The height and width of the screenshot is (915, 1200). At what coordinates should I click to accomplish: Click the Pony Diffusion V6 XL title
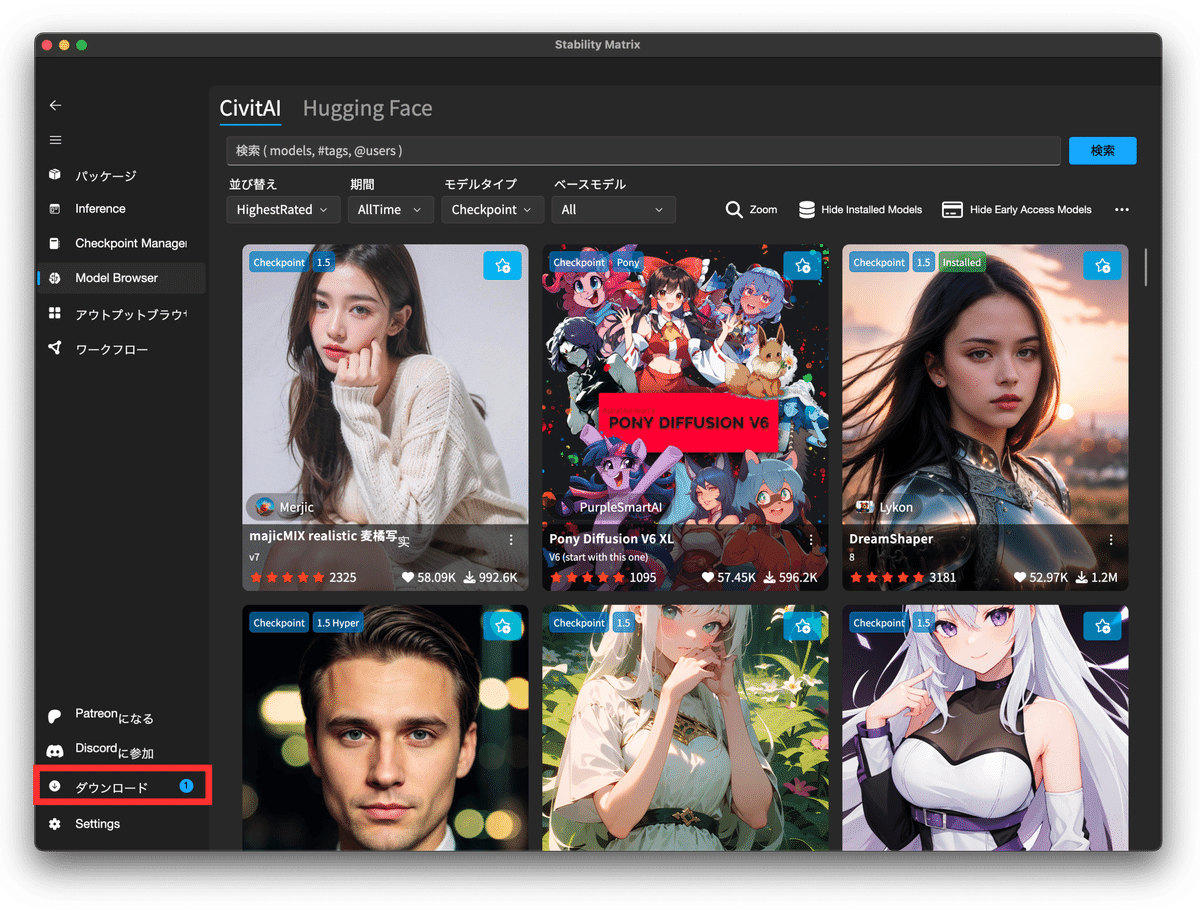(x=611, y=539)
